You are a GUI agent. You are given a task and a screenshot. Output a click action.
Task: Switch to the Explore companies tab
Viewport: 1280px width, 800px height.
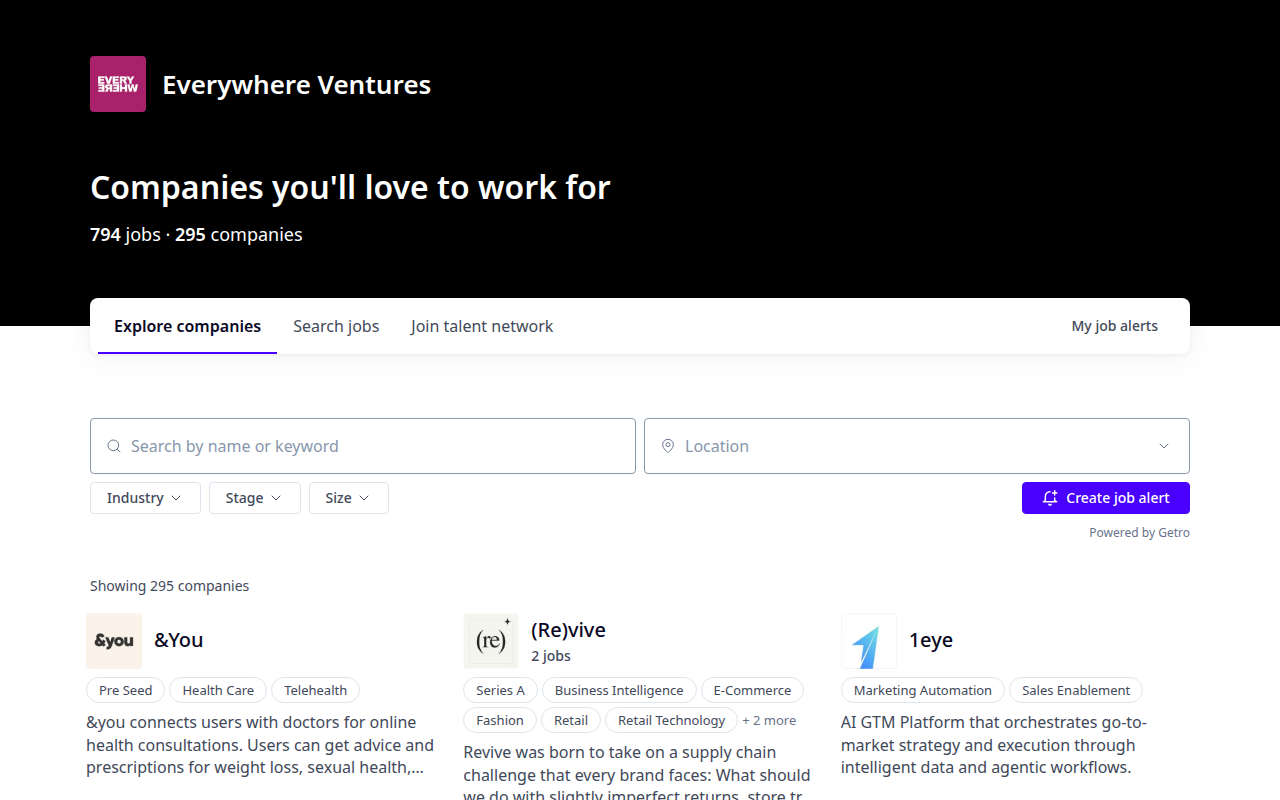pos(187,326)
